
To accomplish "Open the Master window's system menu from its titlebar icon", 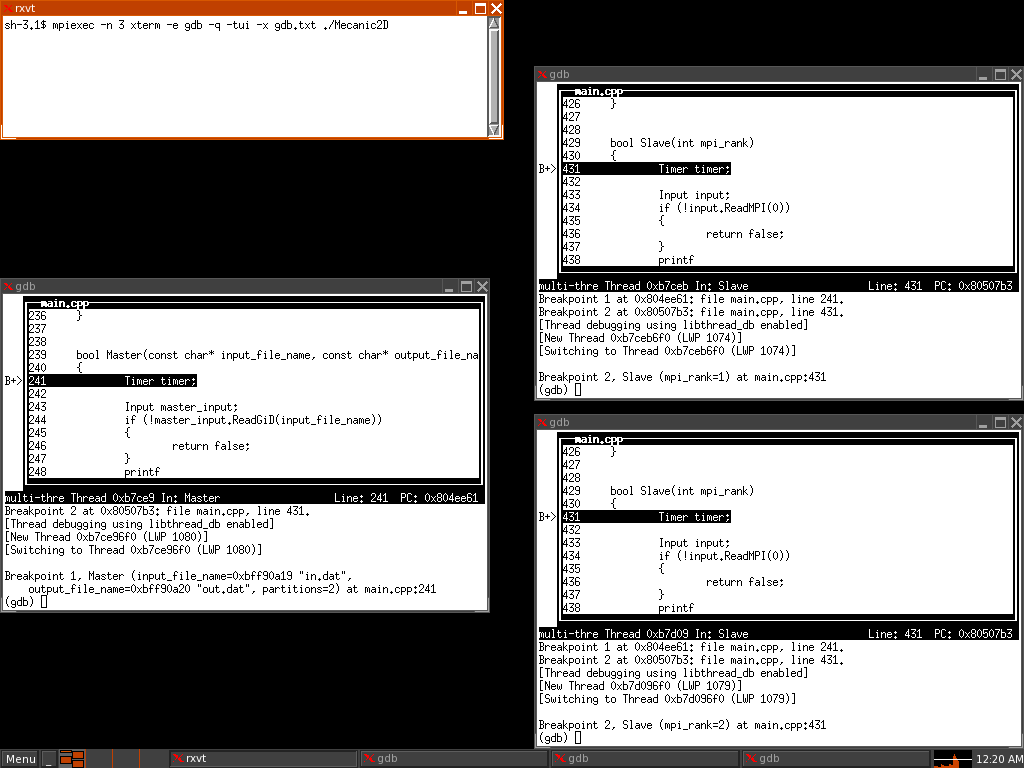I will point(8,286).
